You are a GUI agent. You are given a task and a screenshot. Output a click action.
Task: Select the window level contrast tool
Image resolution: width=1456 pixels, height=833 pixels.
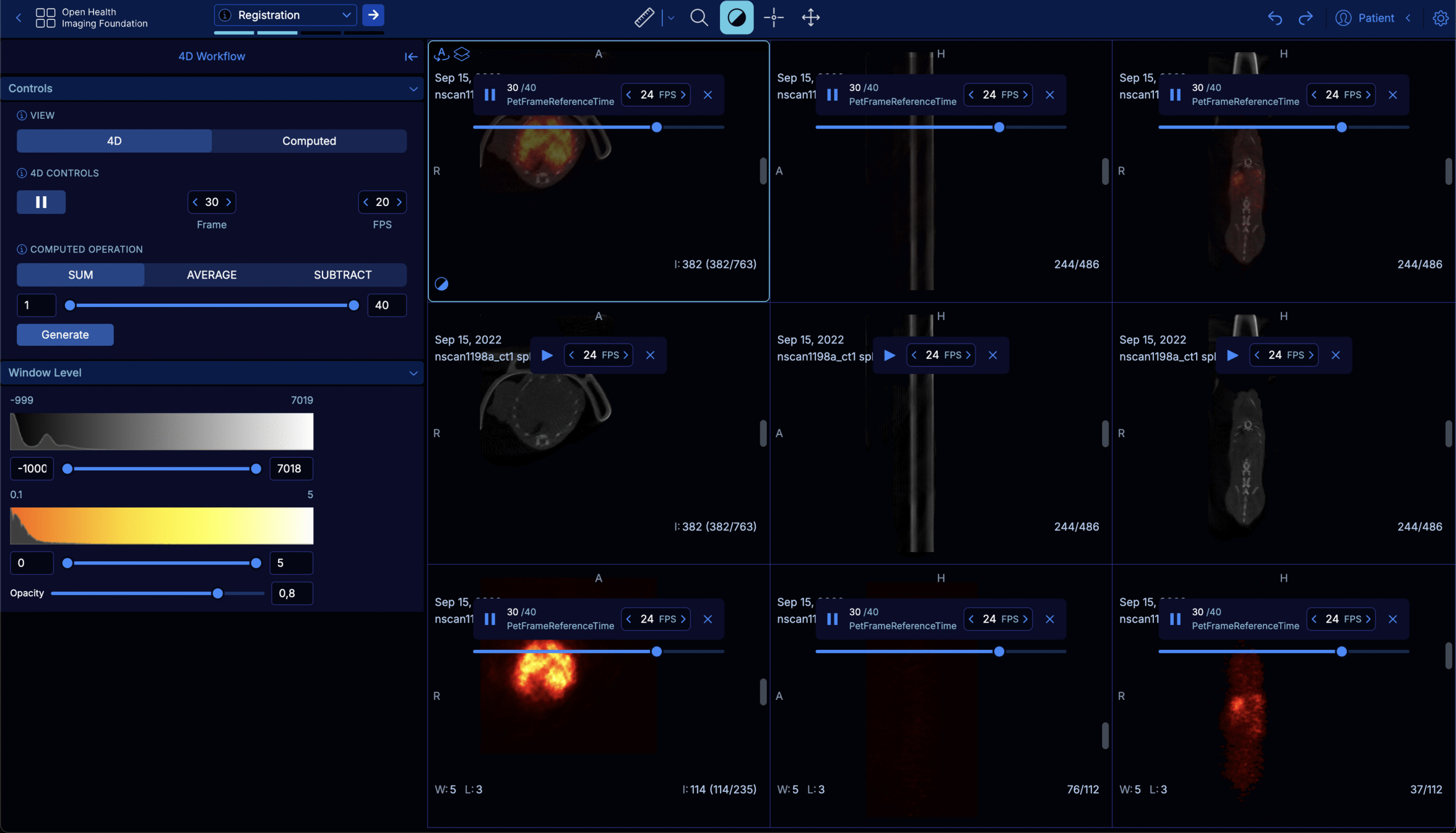[x=736, y=18]
